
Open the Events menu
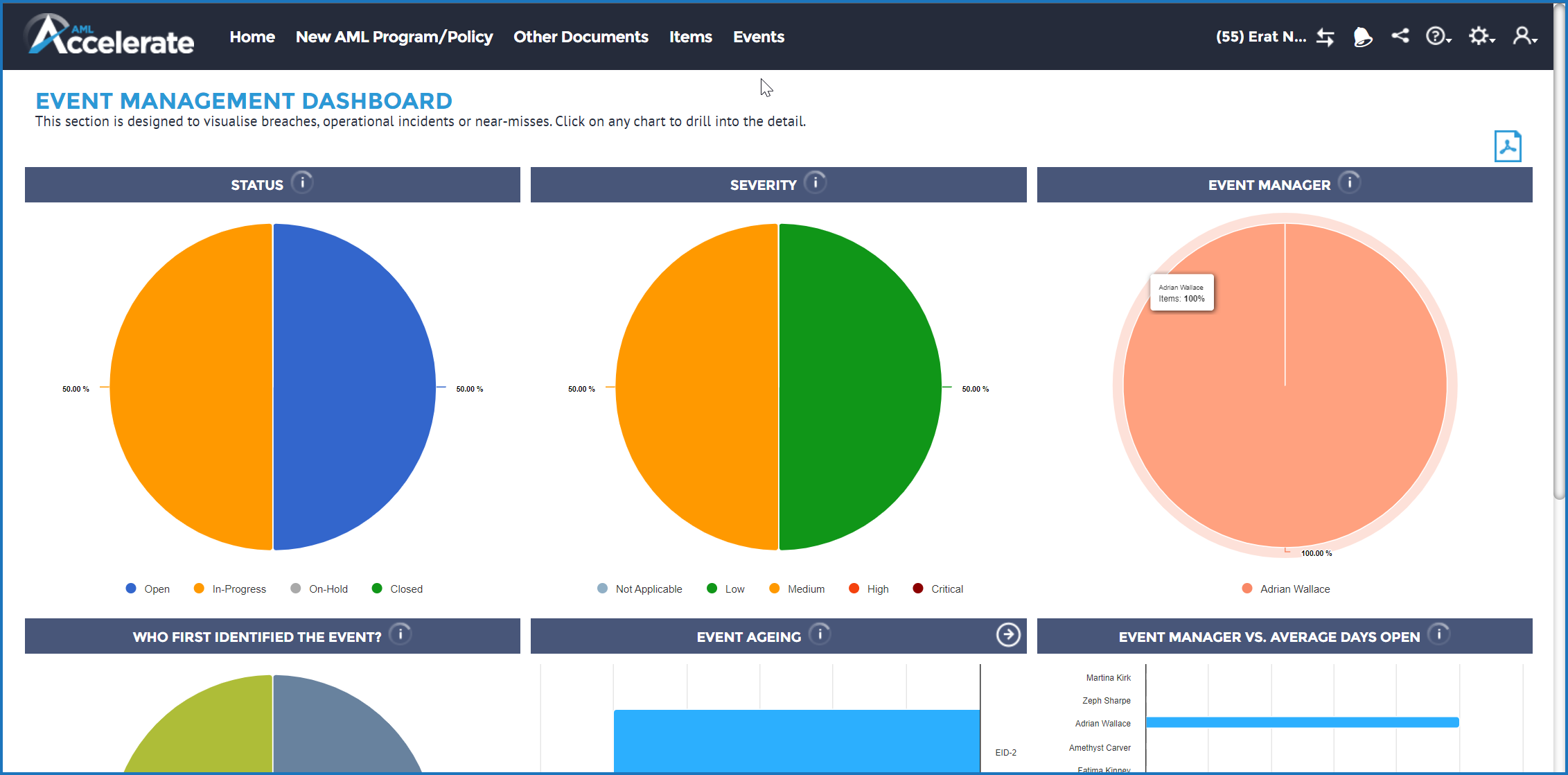pos(759,37)
